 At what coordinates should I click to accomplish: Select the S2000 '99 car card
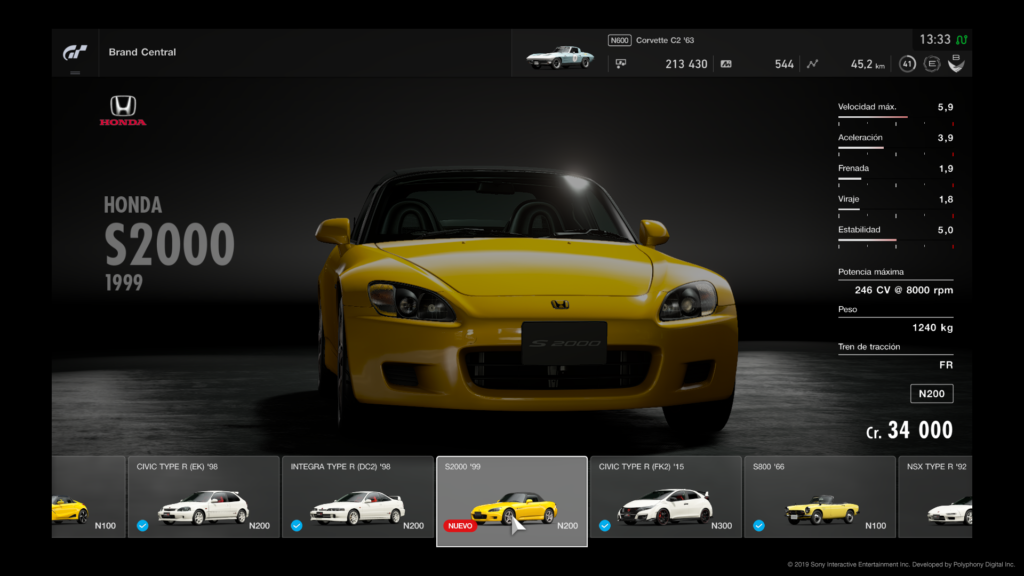[512, 501]
